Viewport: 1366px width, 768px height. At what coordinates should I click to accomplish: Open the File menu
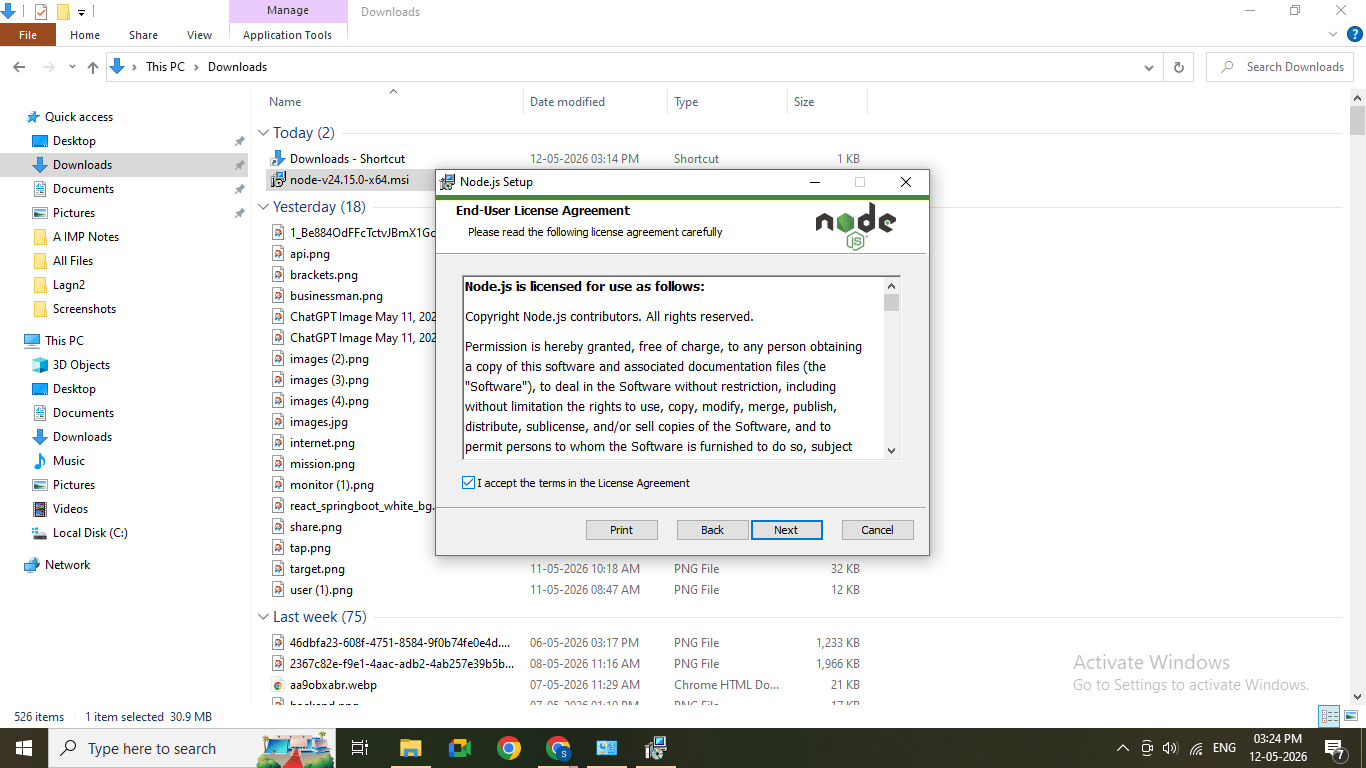pyautogui.click(x=28, y=35)
